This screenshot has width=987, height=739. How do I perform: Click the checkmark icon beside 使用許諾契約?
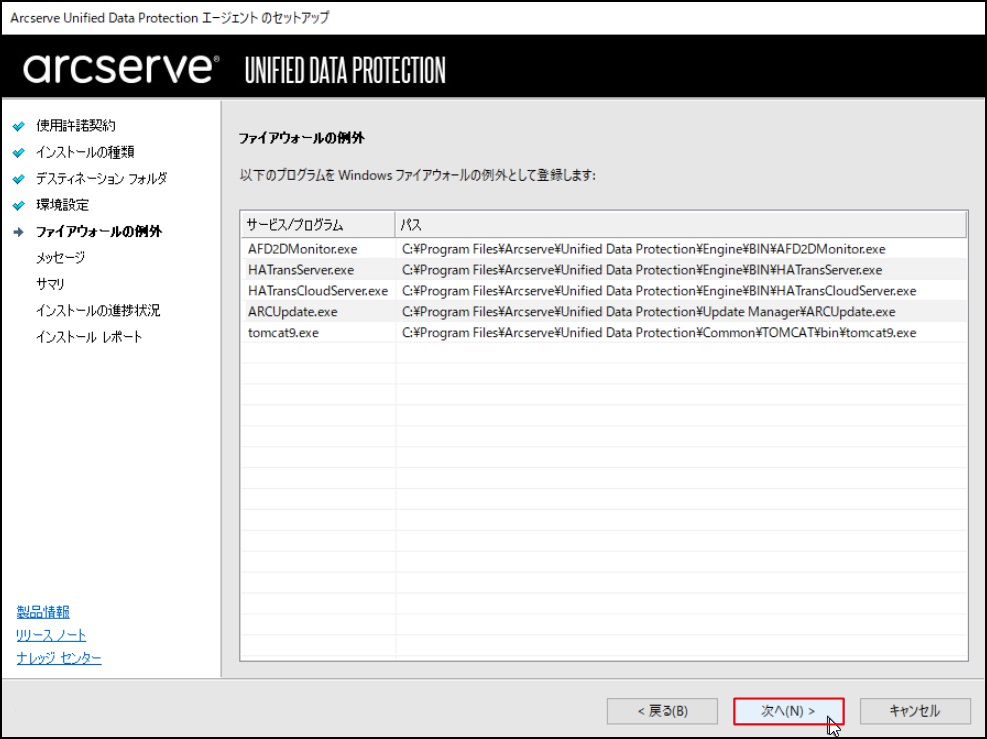(19, 127)
